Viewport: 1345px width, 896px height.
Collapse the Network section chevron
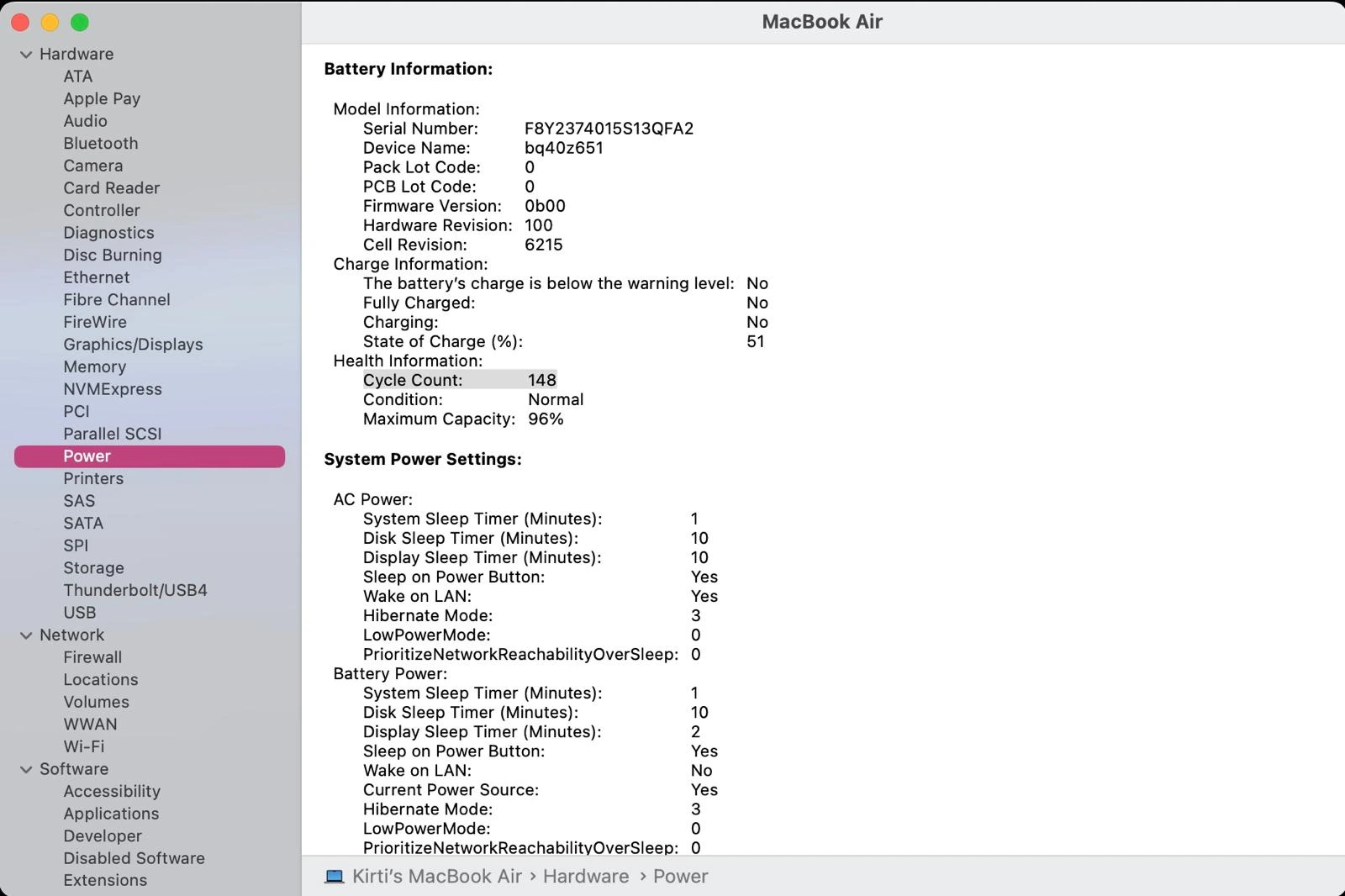tap(26, 635)
